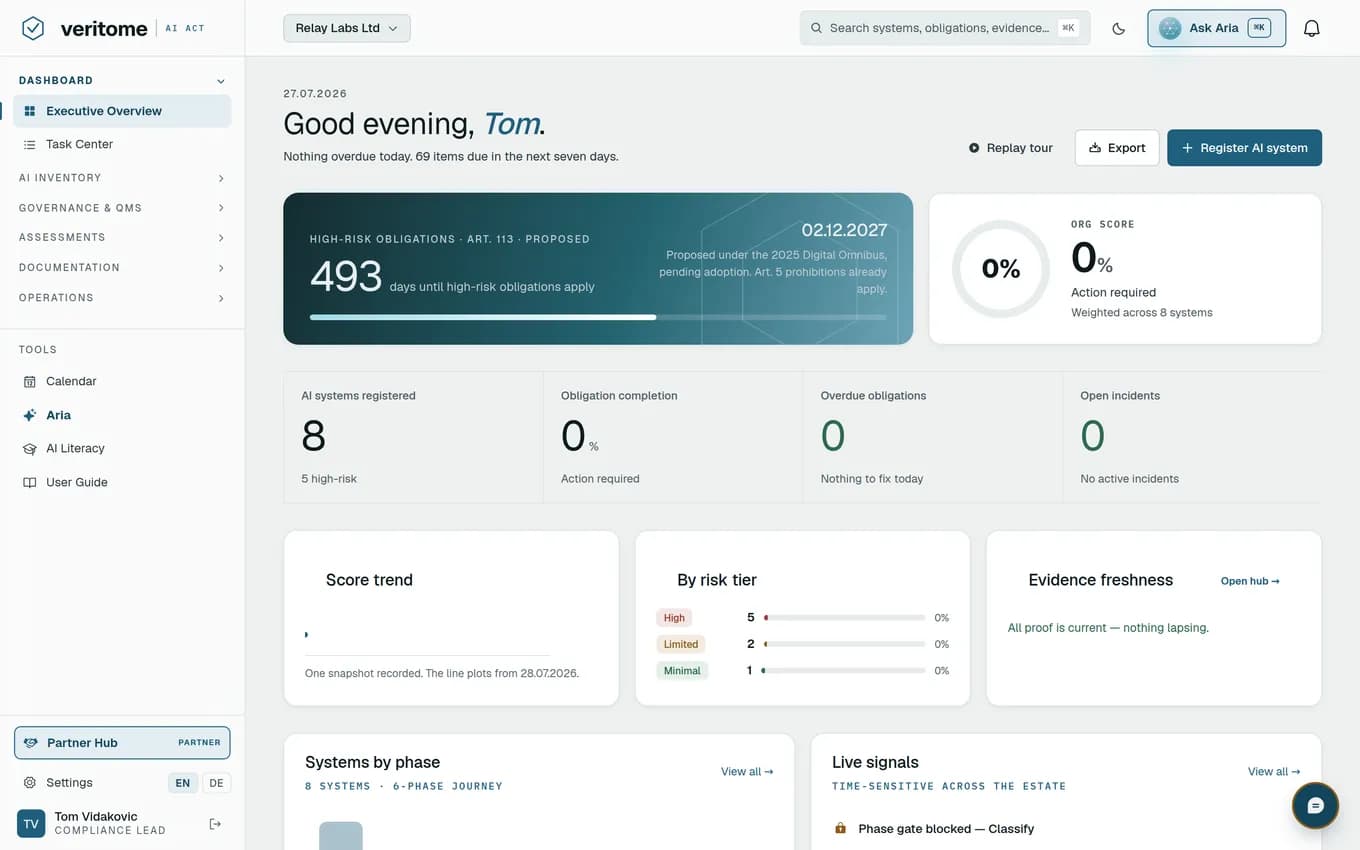The height and width of the screenshot is (850, 1360).
Task: Open the floating chat bubble
Action: coord(1315,805)
